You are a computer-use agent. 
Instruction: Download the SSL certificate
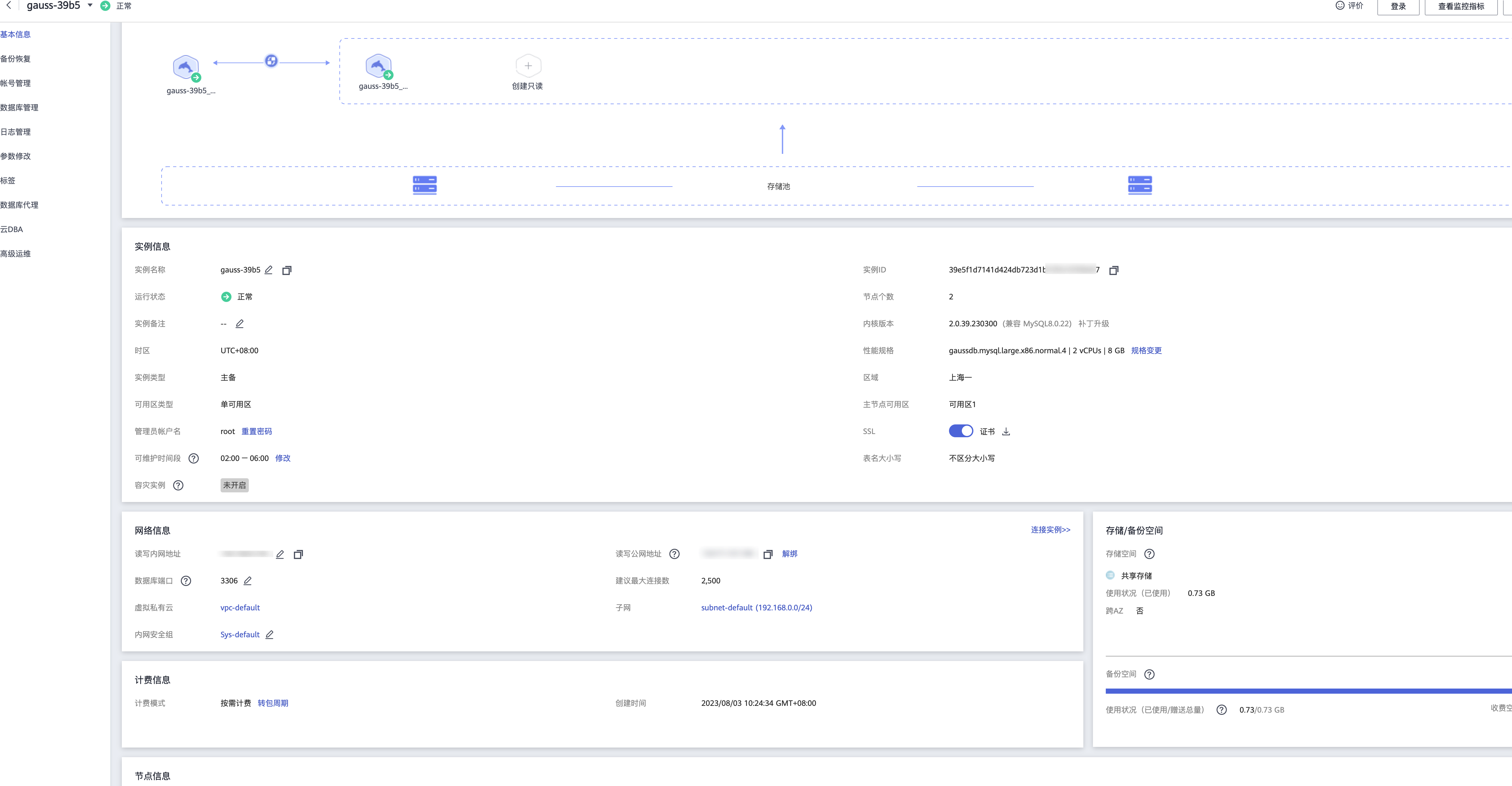pyautogui.click(x=1007, y=431)
